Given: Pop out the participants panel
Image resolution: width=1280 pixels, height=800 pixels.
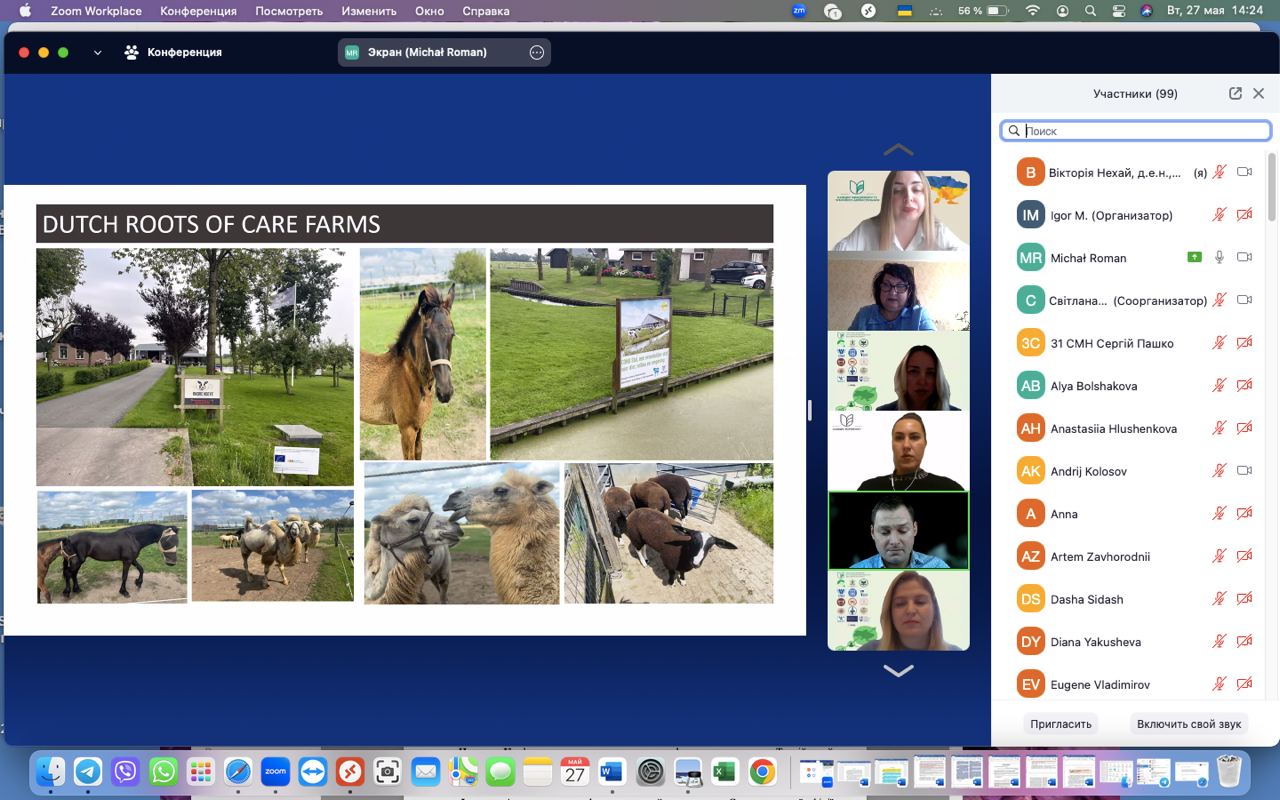Looking at the screenshot, I should point(1235,93).
